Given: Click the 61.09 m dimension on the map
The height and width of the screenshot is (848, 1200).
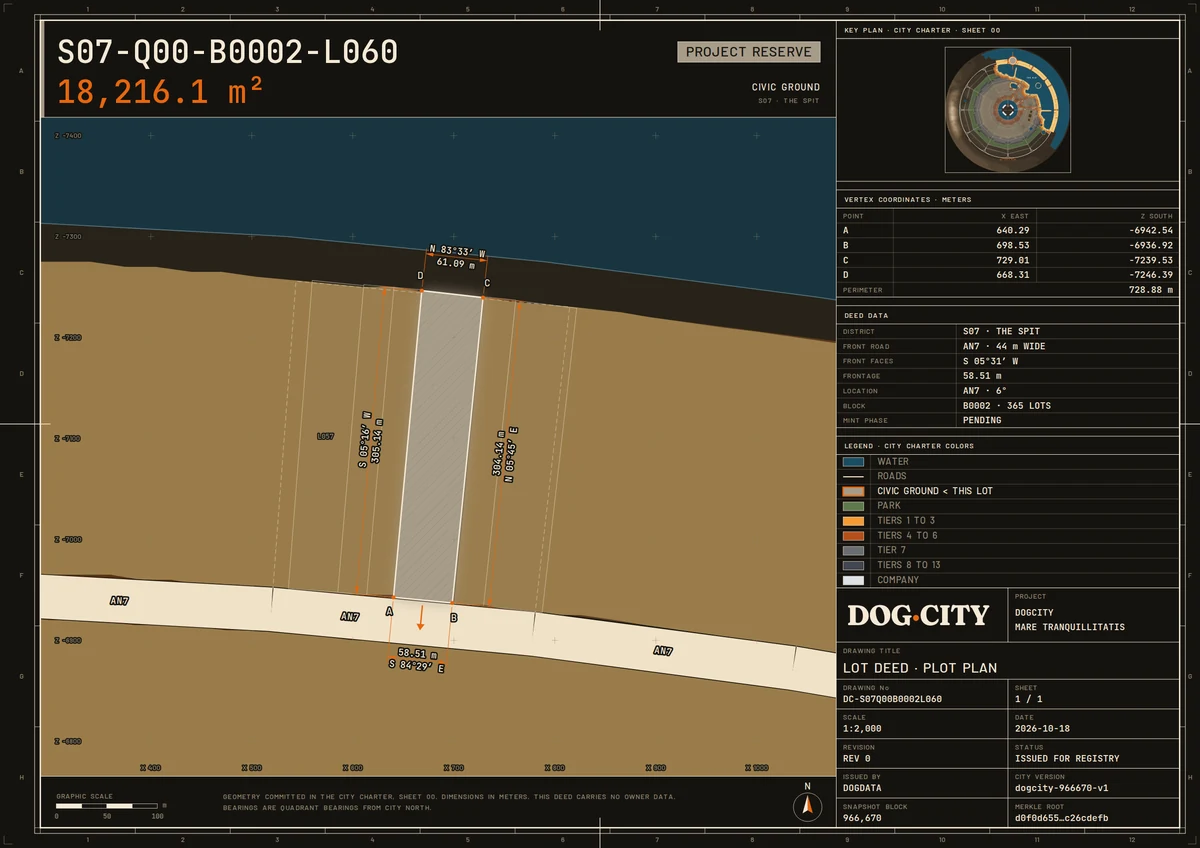Looking at the screenshot, I should point(455,262).
